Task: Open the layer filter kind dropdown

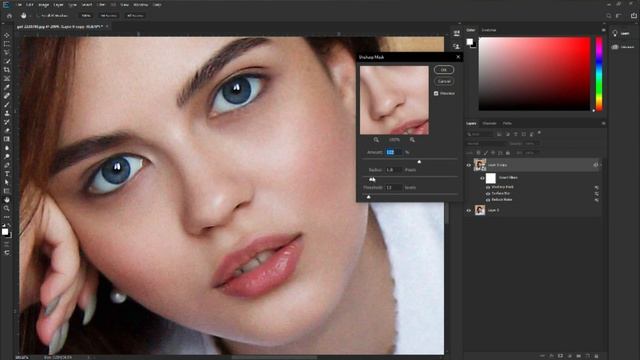Action: pyautogui.click(x=481, y=134)
